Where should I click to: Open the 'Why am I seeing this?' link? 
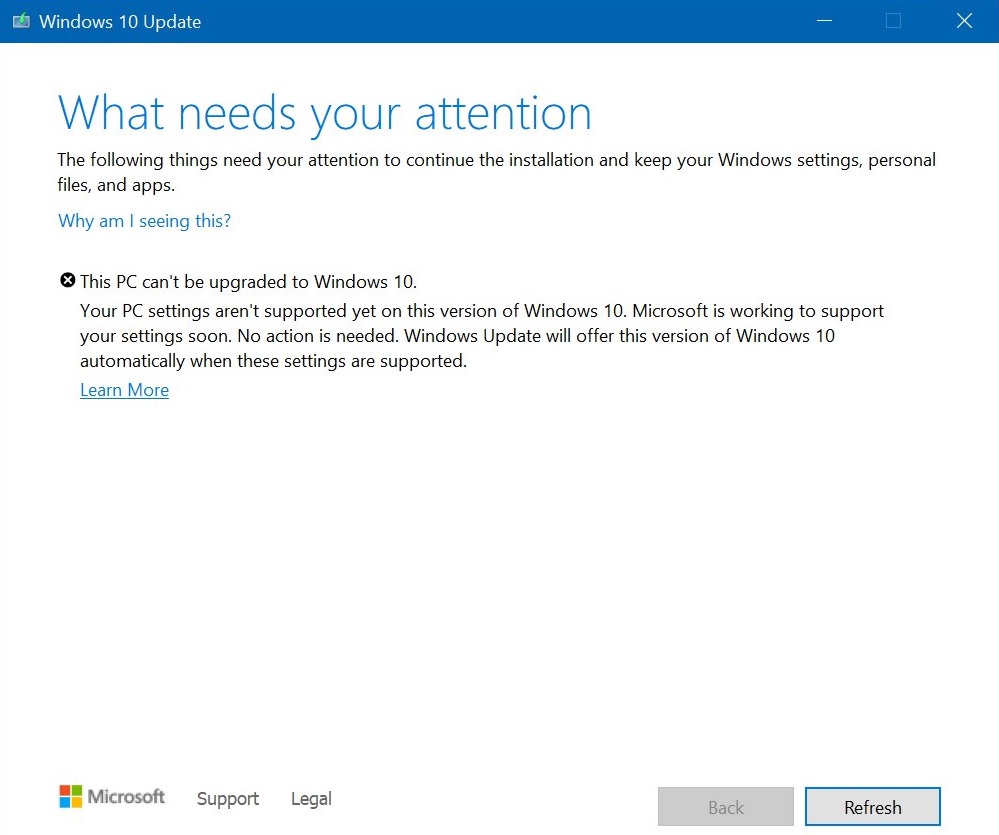(x=145, y=221)
